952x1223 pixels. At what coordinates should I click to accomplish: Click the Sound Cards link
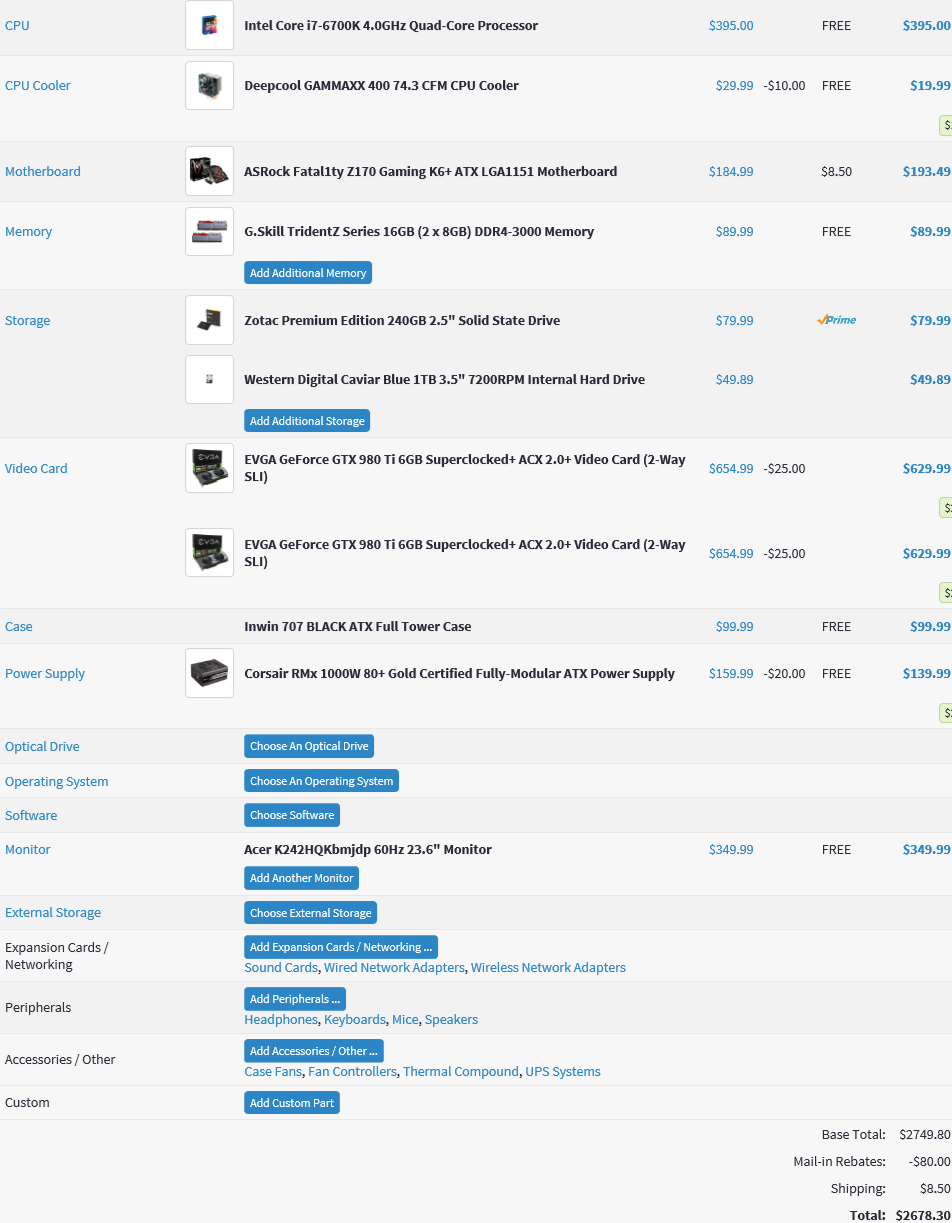coord(281,967)
